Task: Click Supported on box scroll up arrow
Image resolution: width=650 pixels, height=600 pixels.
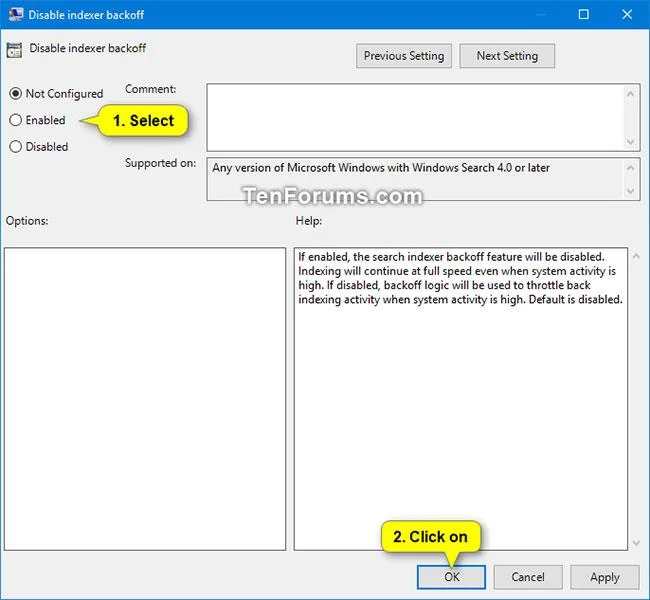Action: (631, 168)
